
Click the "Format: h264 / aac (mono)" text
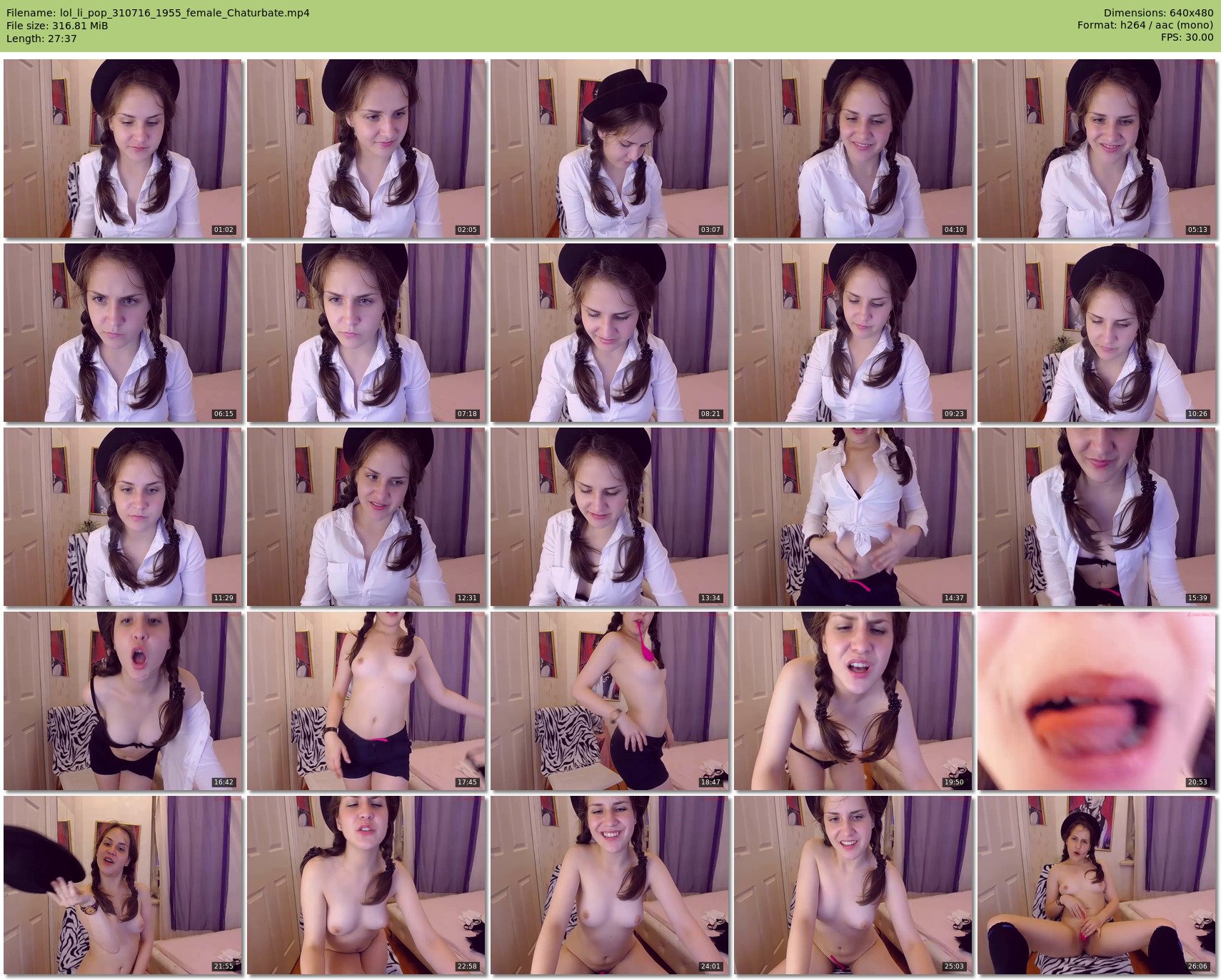click(1145, 26)
